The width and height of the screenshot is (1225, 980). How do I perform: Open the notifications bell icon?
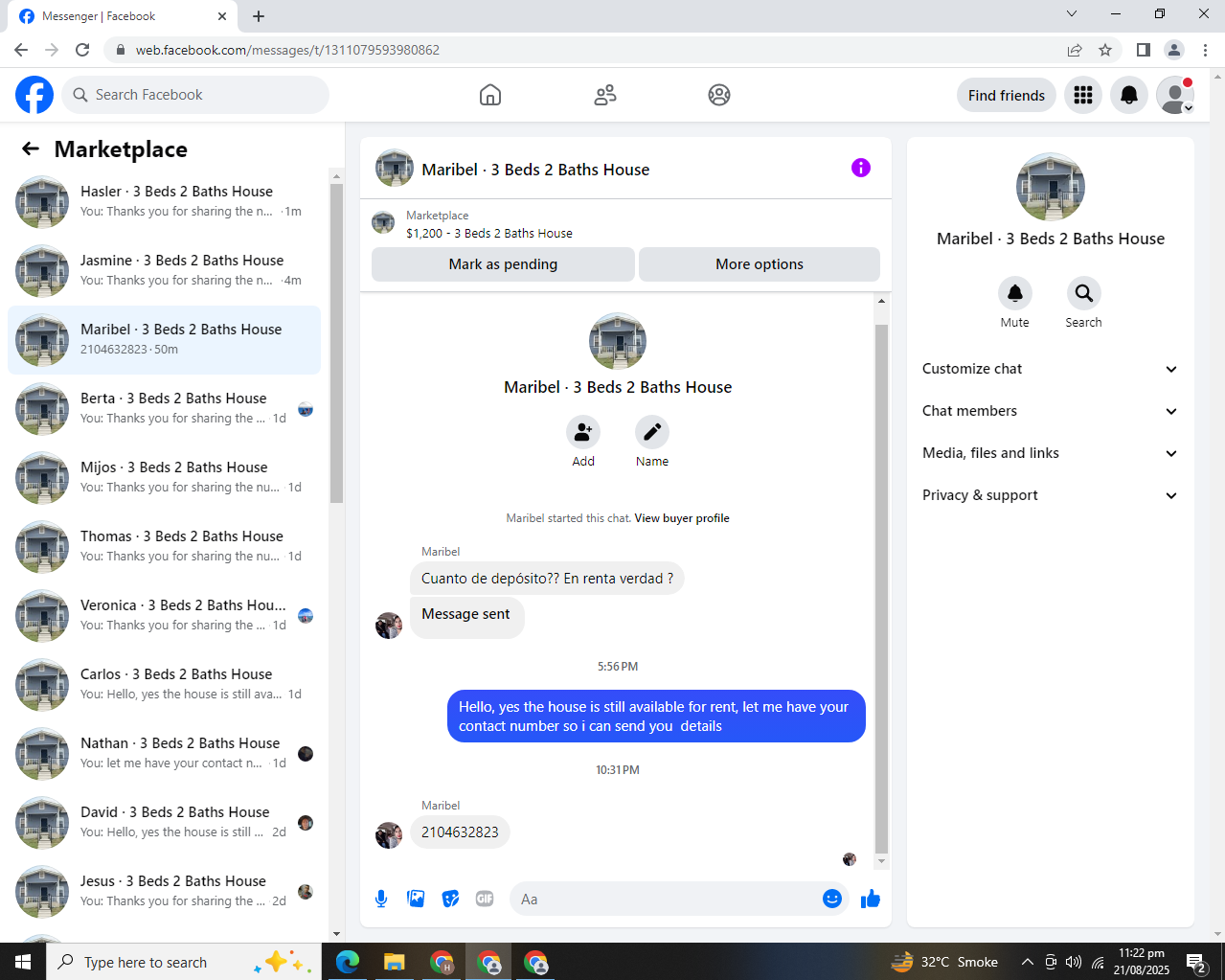point(1129,95)
